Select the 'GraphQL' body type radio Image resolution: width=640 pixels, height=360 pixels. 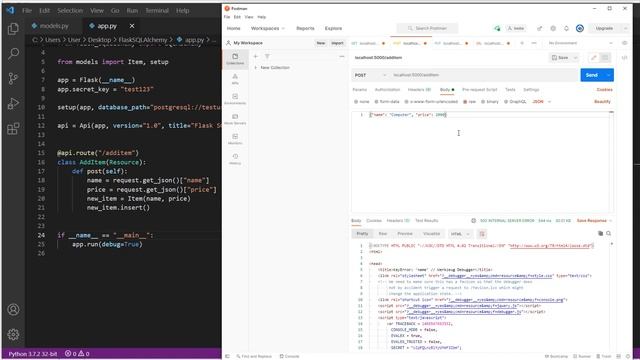(506, 102)
